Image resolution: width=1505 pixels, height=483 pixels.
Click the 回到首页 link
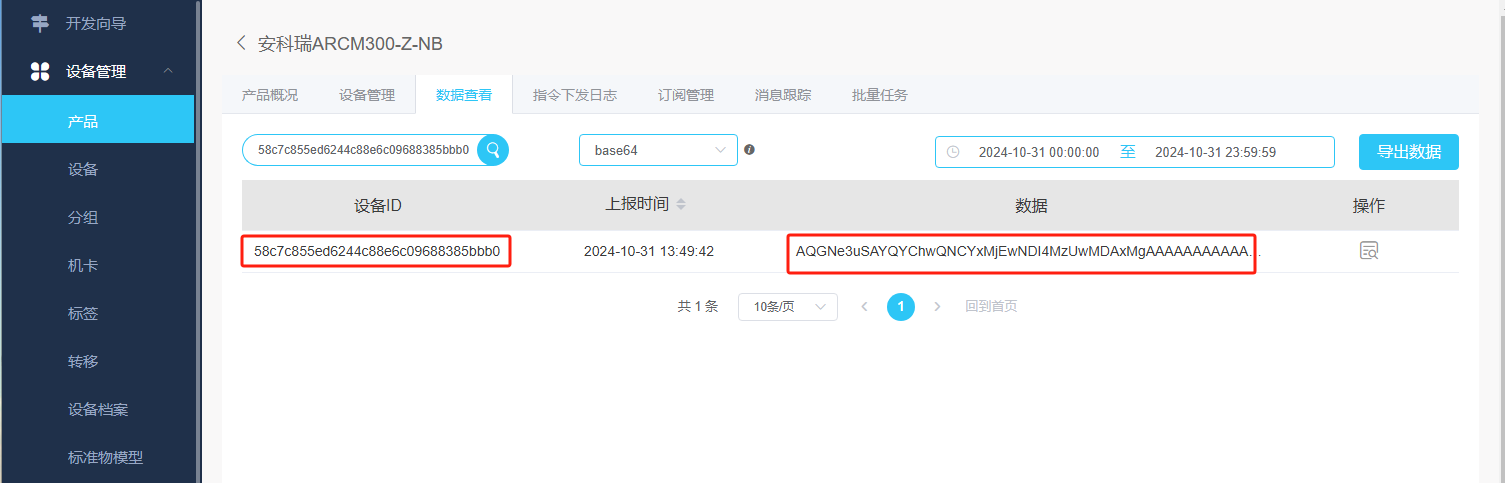991,307
